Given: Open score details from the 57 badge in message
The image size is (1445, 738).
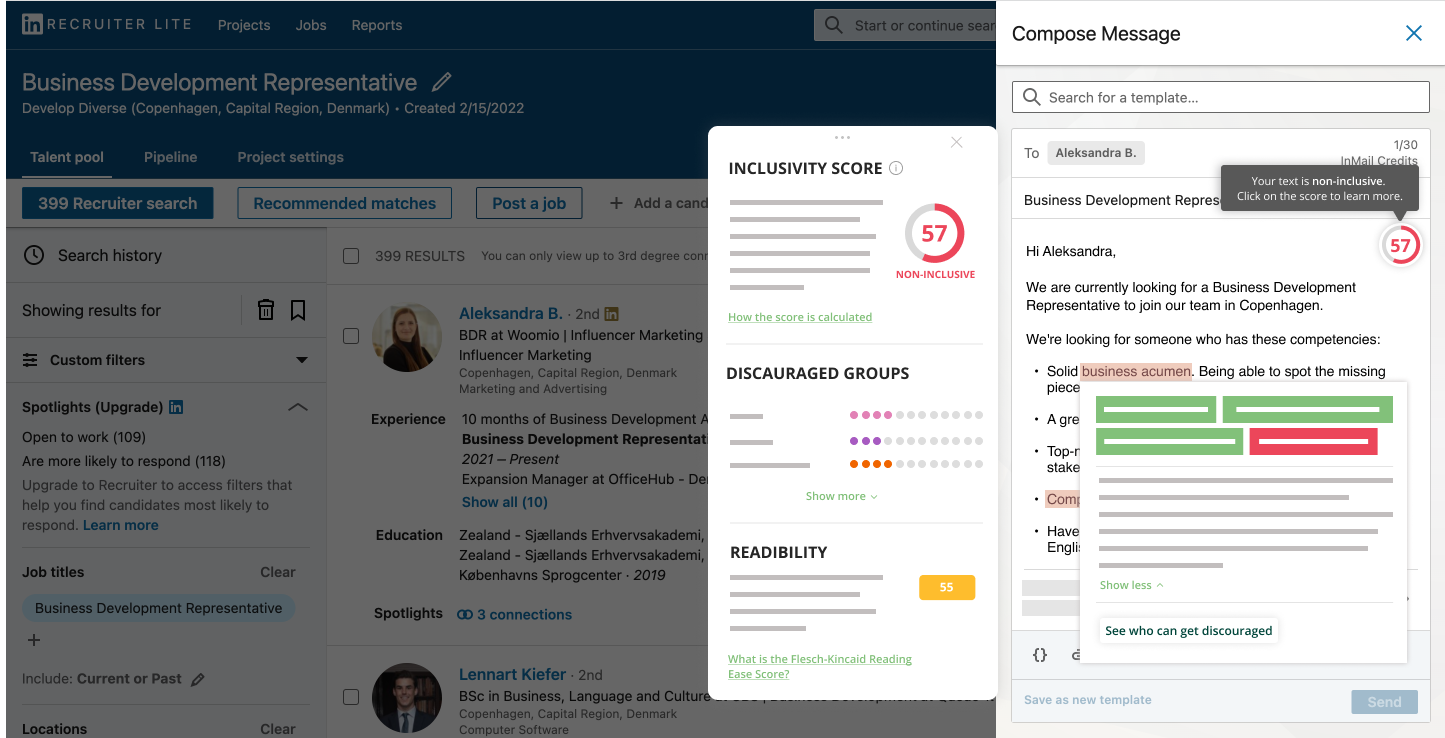Looking at the screenshot, I should click(x=1400, y=245).
